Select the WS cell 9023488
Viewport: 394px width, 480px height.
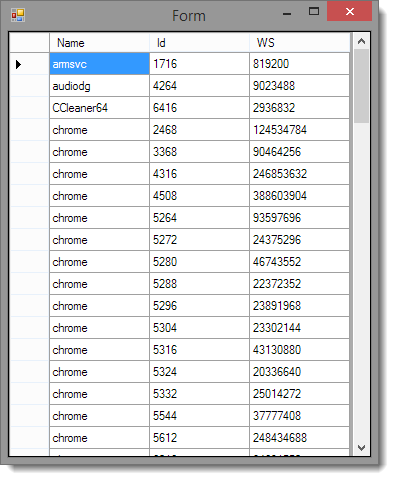coord(299,86)
